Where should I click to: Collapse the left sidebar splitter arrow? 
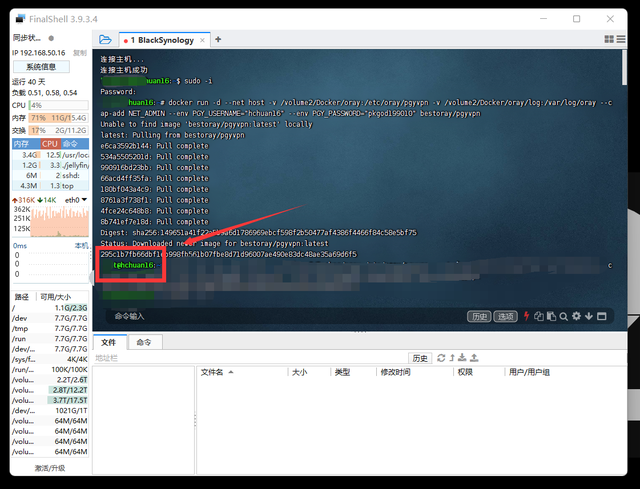click(x=91, y=278)
